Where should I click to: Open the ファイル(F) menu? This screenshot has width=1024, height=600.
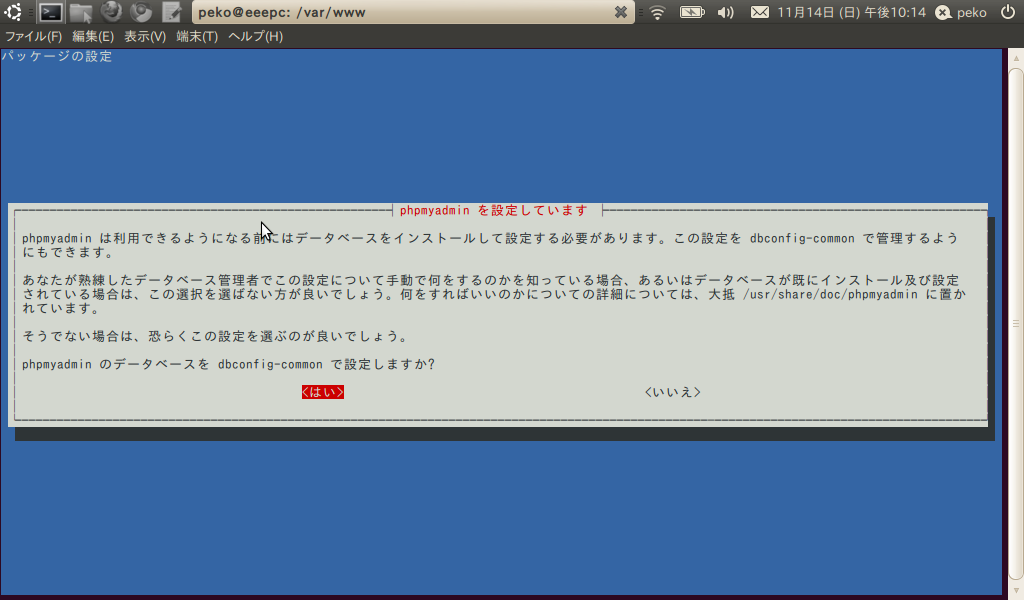(33, 37)
